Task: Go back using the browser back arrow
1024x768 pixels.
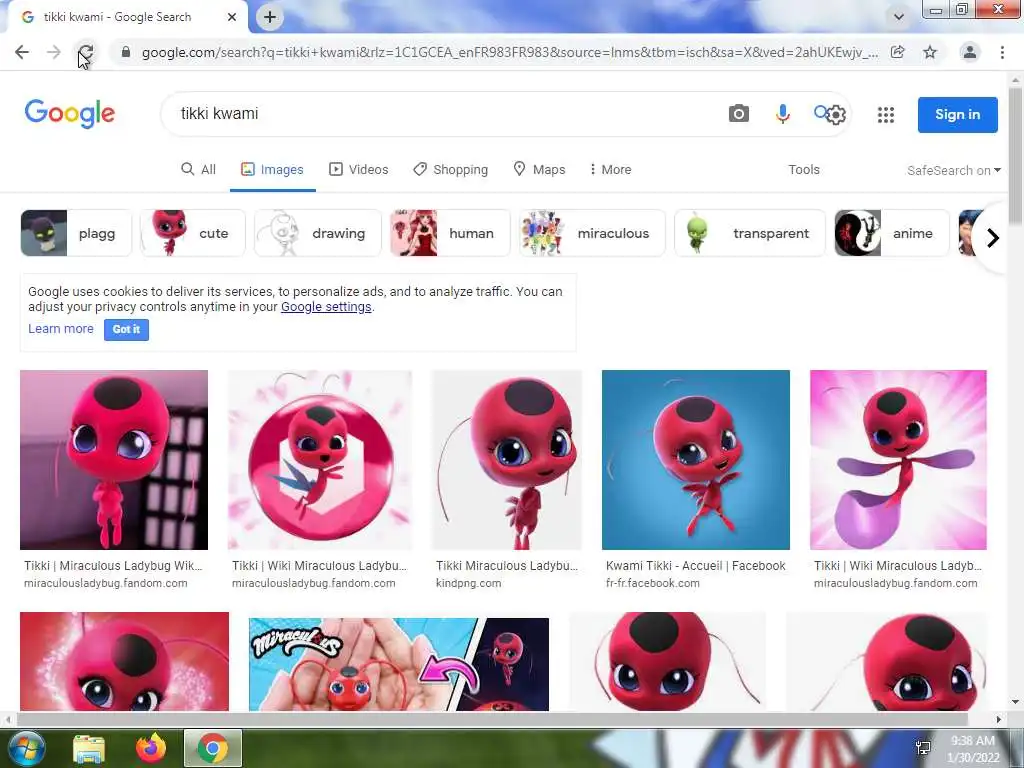Action: point(22,52)
